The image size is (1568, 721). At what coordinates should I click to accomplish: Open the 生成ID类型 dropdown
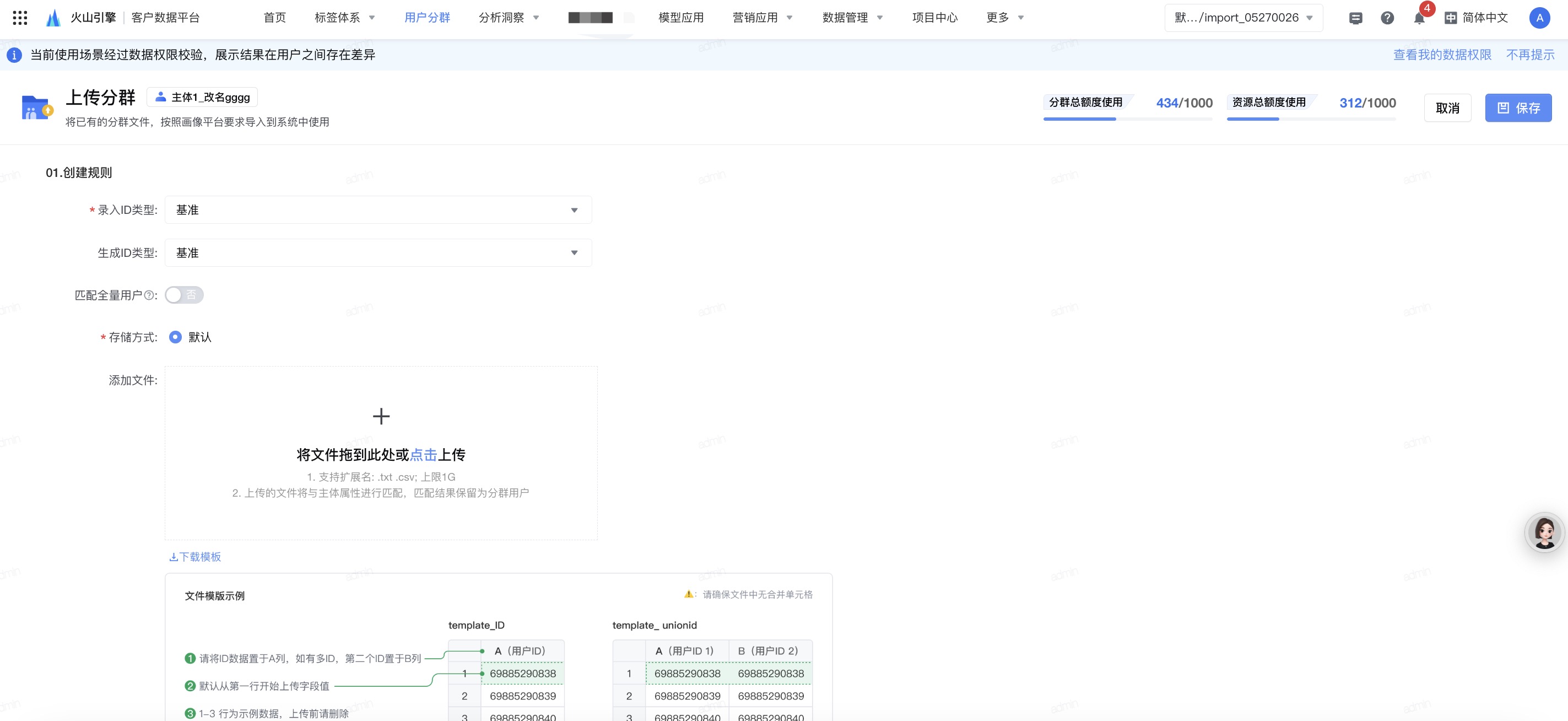[x=378, y=252]
